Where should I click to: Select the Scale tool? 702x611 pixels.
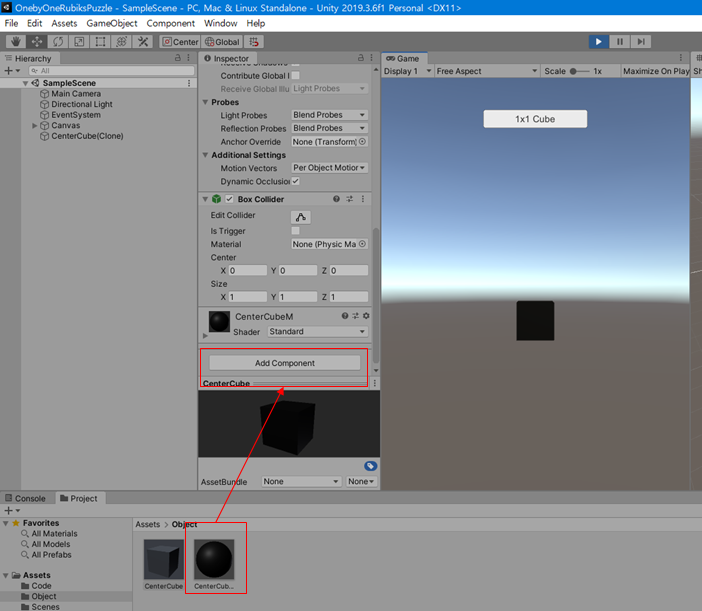tap(79, 42)
